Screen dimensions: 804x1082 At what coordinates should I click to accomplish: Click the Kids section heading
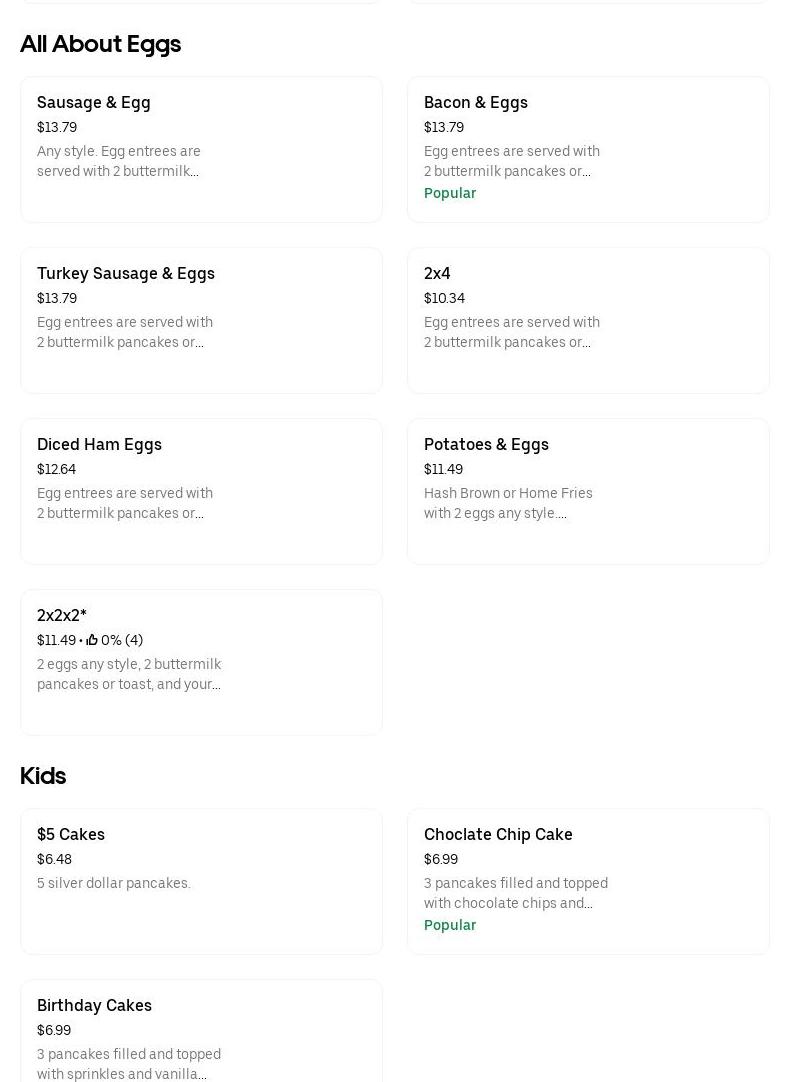click(x=43, y=776)
